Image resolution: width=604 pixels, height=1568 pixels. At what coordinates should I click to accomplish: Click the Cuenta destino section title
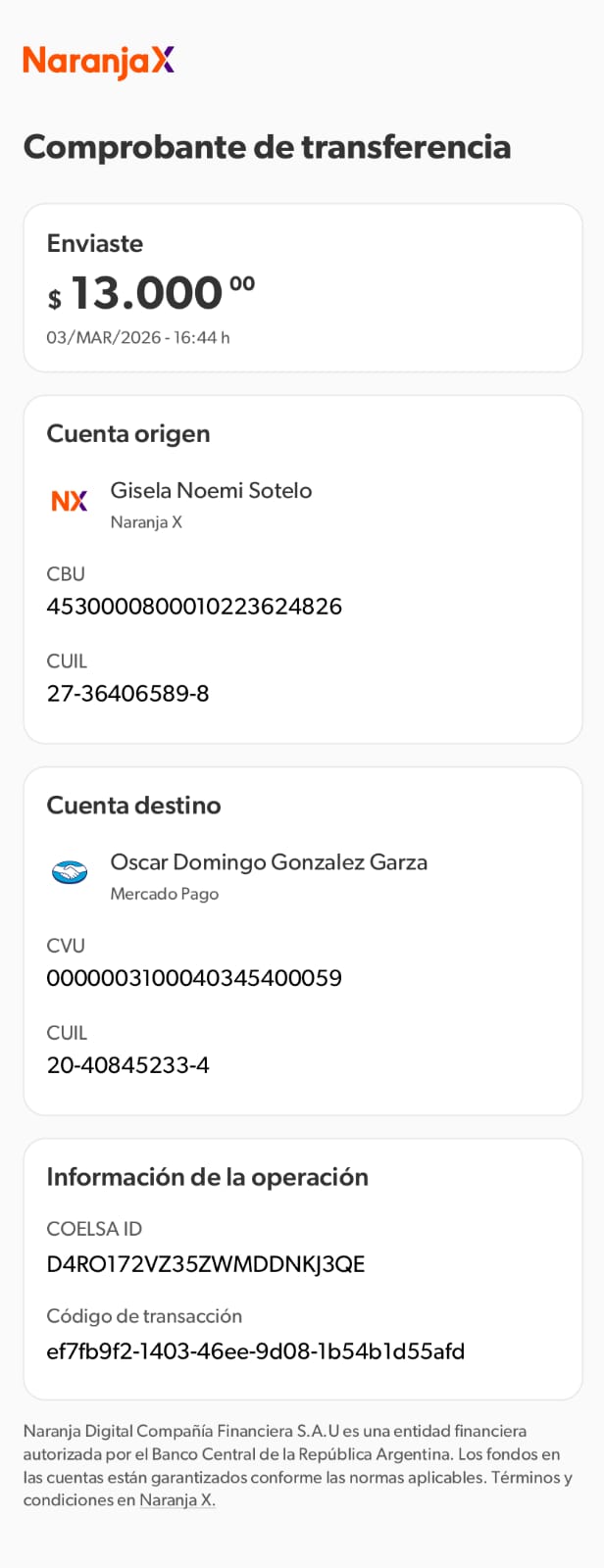click(x=133, y=805)
